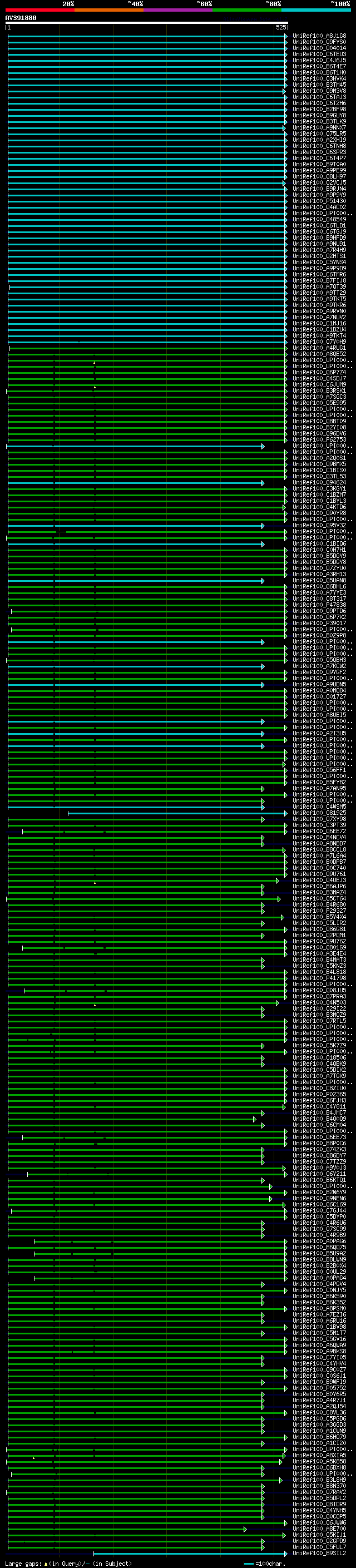Select the UniRef100_A8PSM0 label
Viewport: 356px width, 1568px height.
(319, 1309)
